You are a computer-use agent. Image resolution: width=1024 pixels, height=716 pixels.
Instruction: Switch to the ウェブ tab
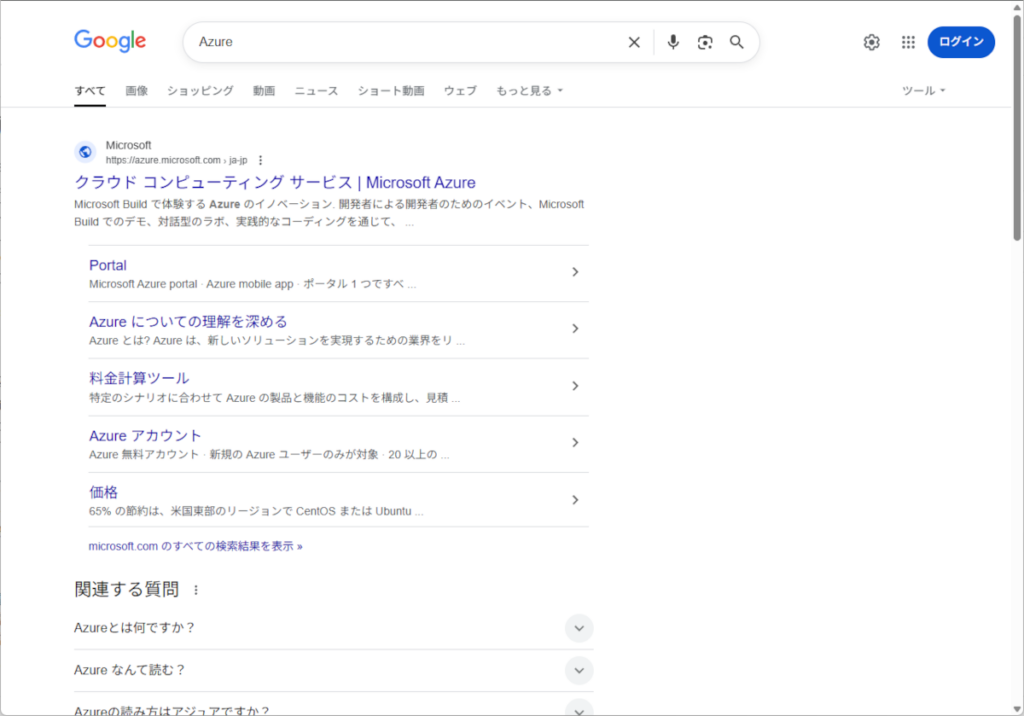tap(460, 91)
